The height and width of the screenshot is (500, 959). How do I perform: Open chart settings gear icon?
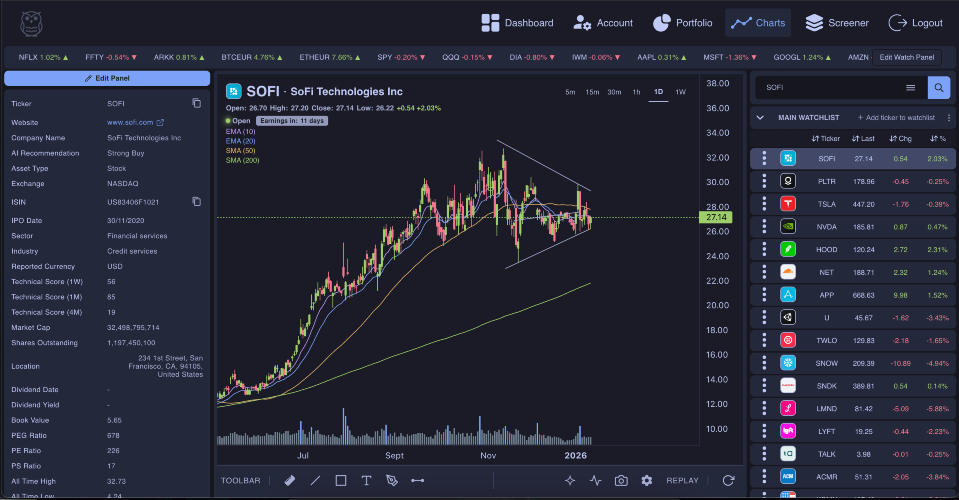pos(647,480)
